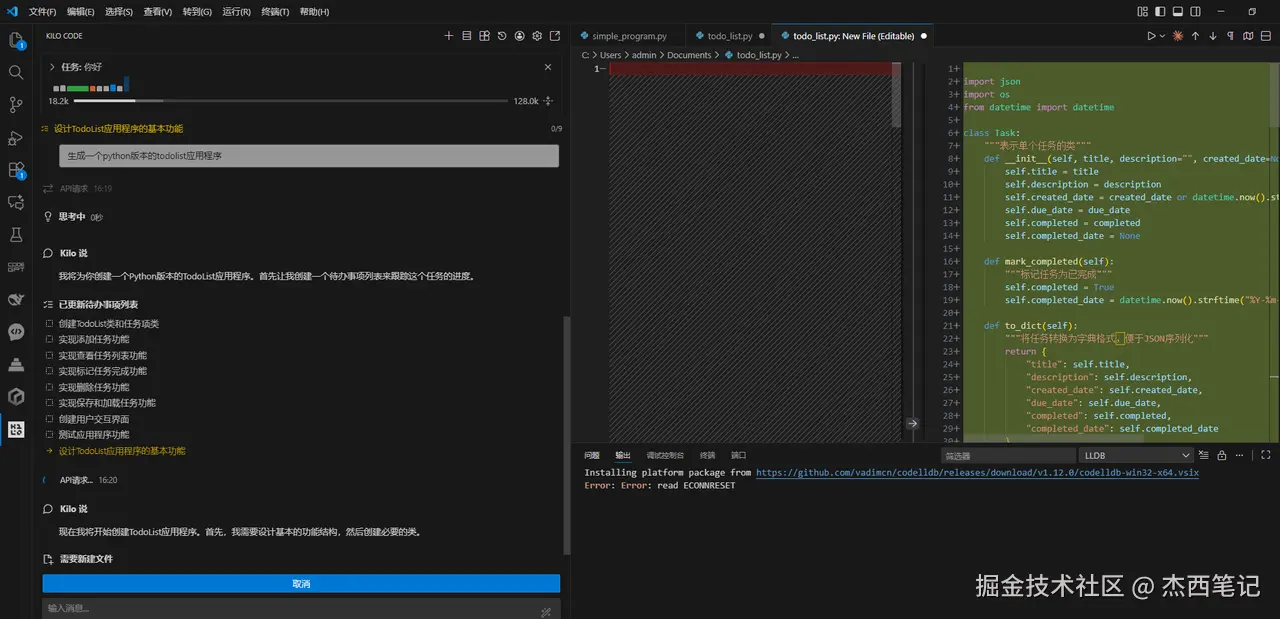Check the 实现删除任务功能 todo item

(x=49, y=387)
